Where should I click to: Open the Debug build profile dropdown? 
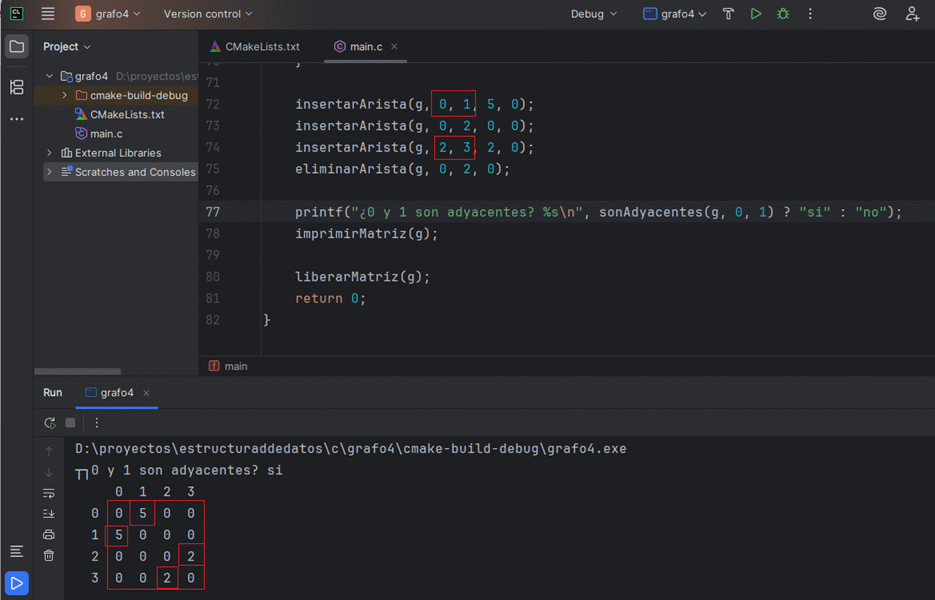[594, 14]
